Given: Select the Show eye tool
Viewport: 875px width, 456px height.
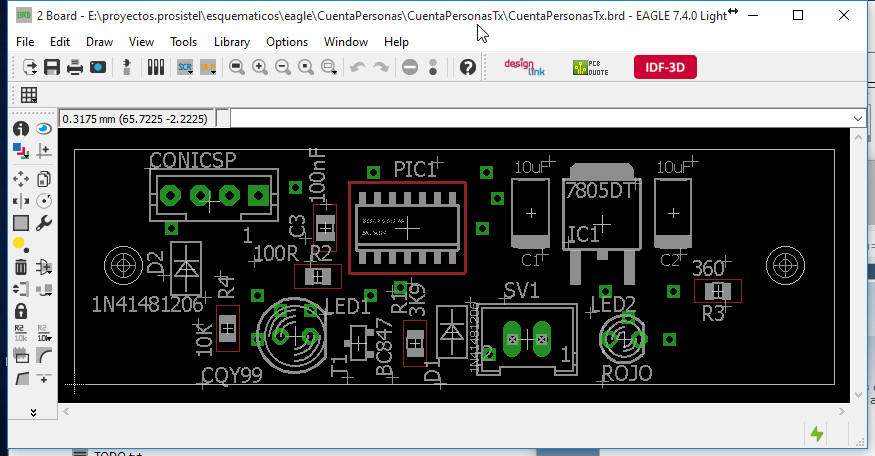Looking at the screenshot, I should click(44, 129).
